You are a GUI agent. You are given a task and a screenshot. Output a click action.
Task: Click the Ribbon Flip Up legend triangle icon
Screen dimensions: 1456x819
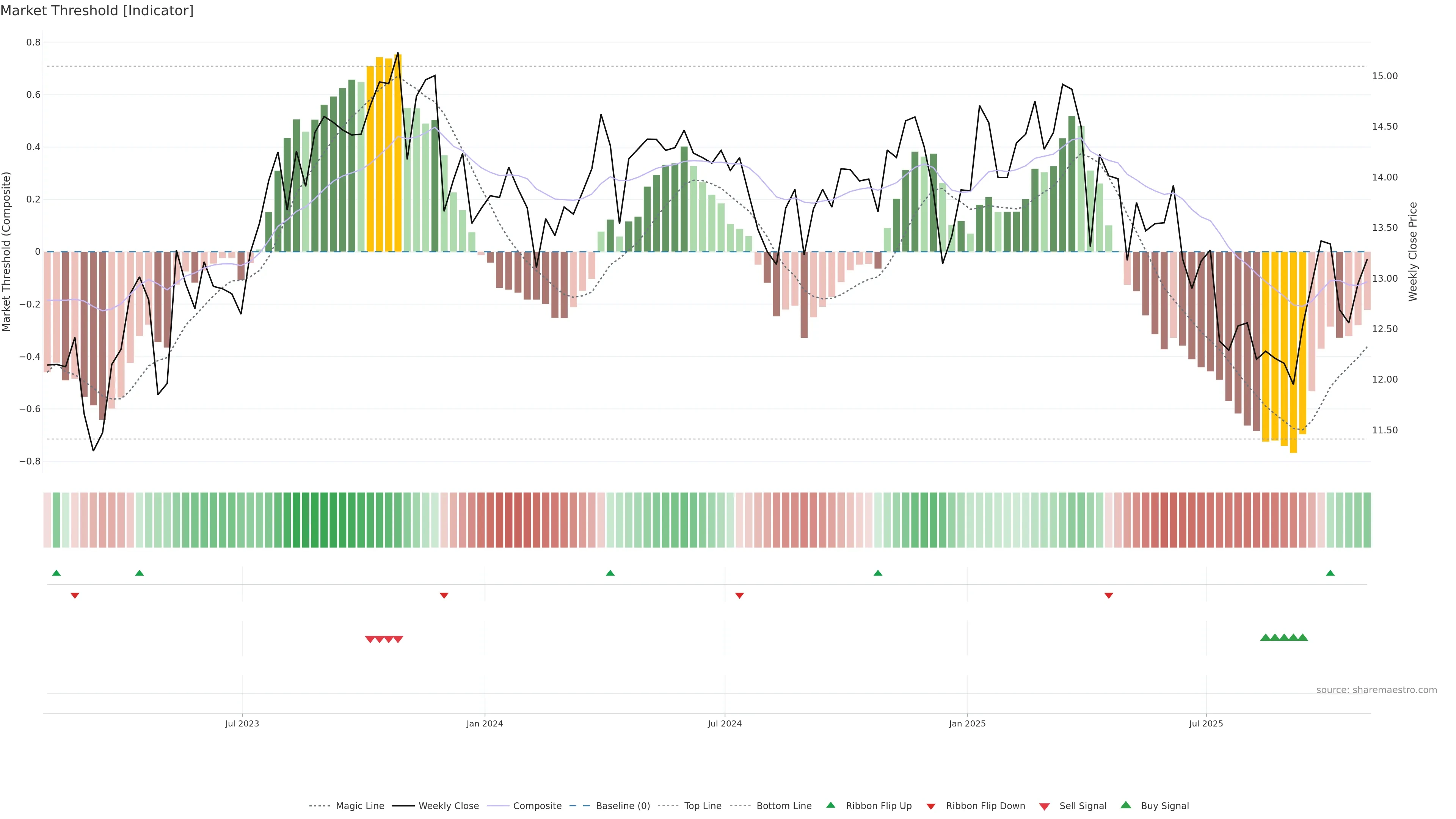830,805
